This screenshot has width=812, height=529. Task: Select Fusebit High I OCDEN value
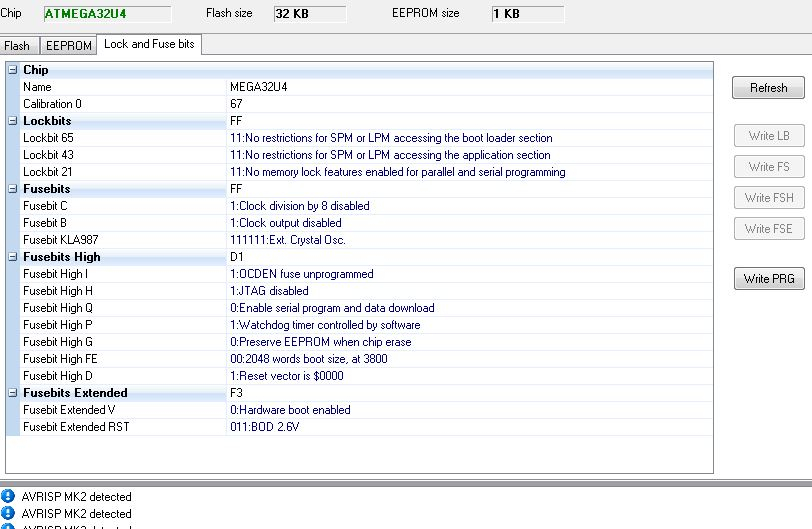coord(469,274)
